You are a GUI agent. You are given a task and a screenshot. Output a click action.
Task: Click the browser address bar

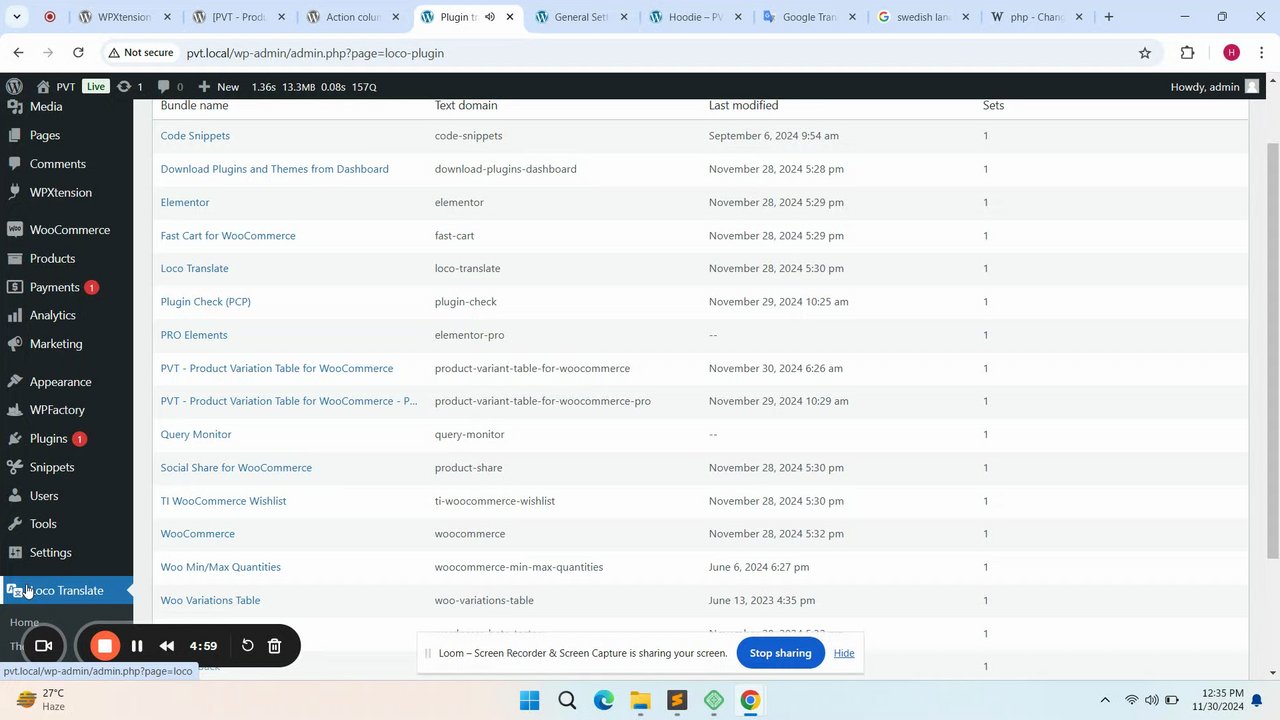coord(640,53)
